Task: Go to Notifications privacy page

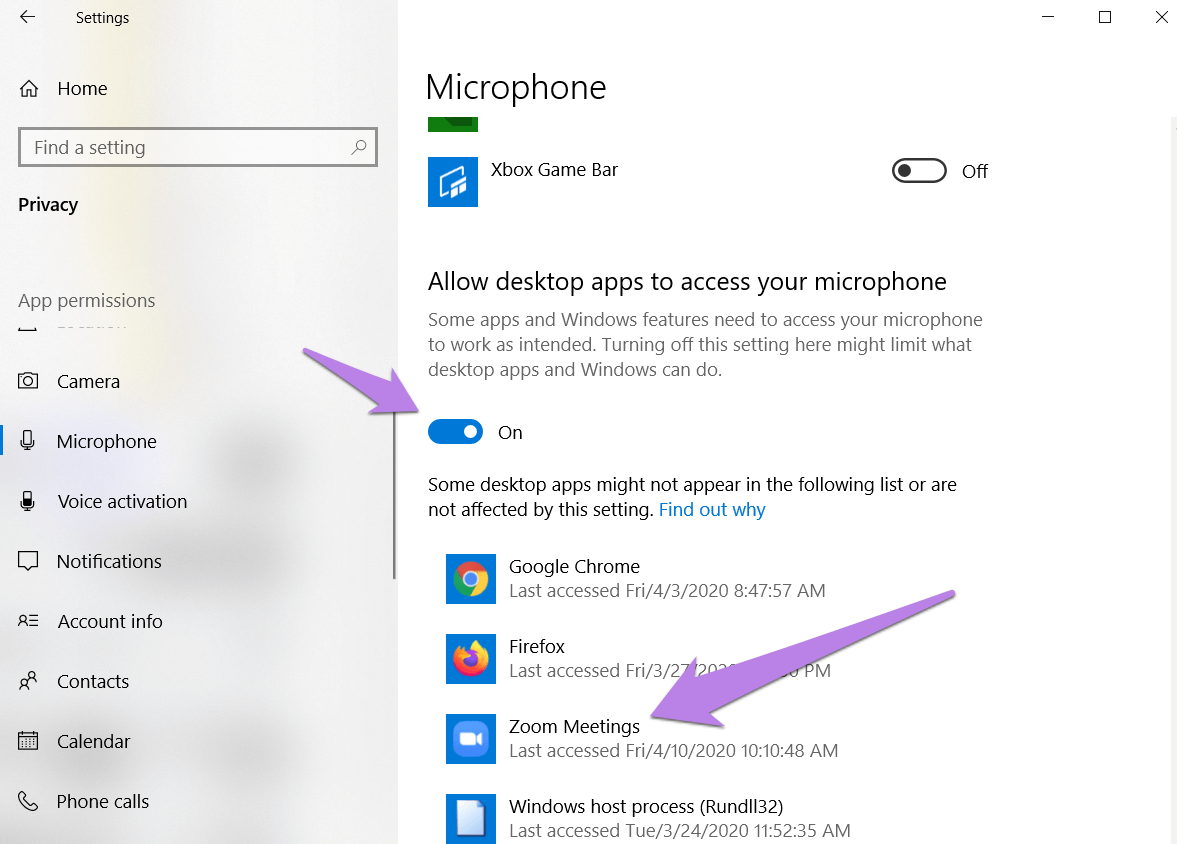Action: pos(109,561)
